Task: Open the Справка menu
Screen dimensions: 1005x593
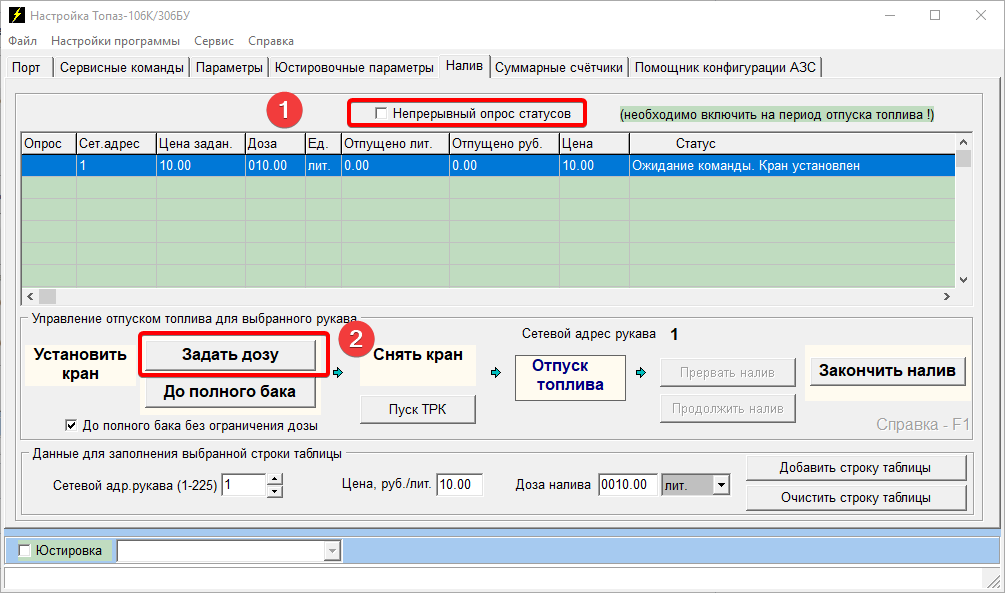Action: 270,41
